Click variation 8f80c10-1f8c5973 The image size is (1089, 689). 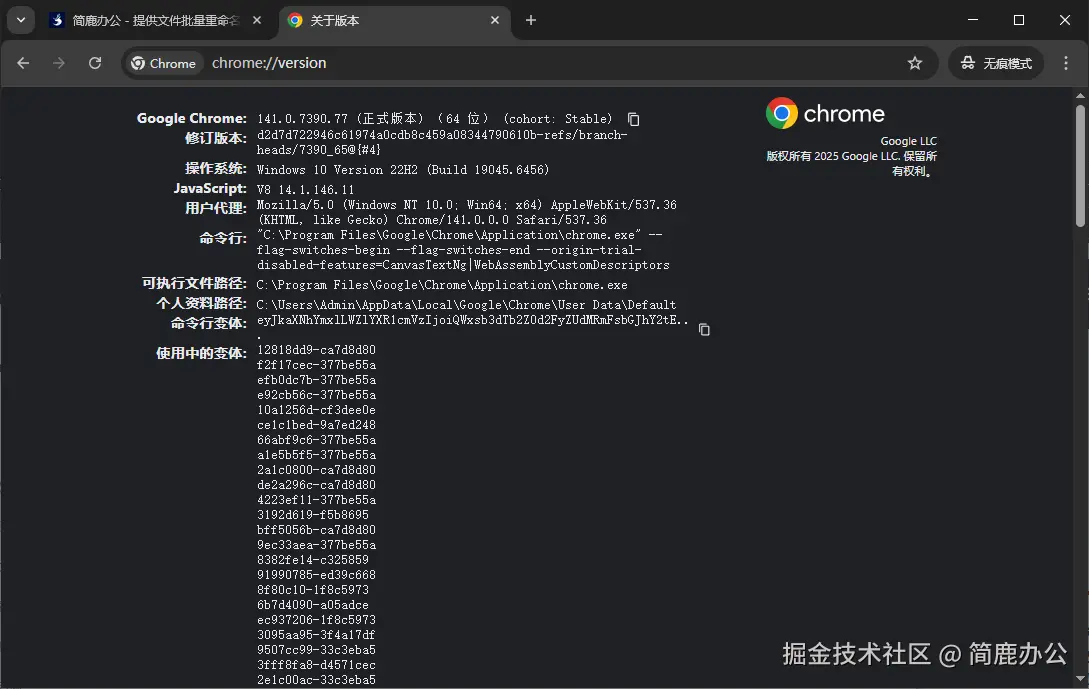(313, 590)
